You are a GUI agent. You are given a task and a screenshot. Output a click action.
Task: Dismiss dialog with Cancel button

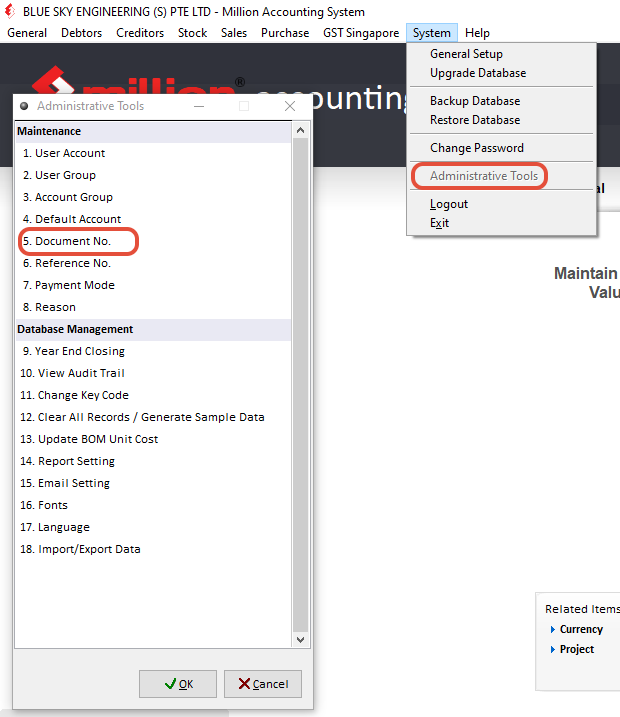263,684
